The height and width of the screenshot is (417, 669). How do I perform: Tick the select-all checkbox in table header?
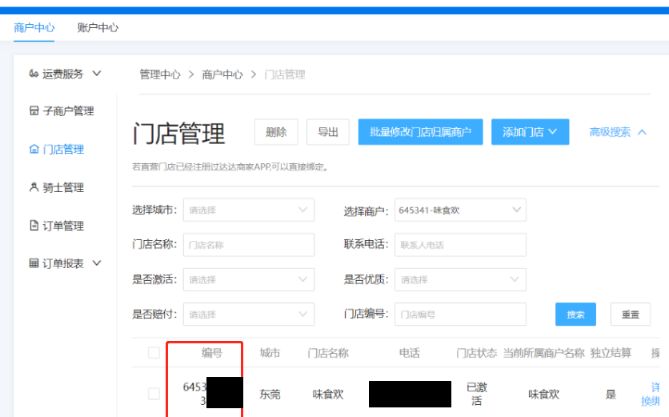pyautogui.click(x=154, y=353)
